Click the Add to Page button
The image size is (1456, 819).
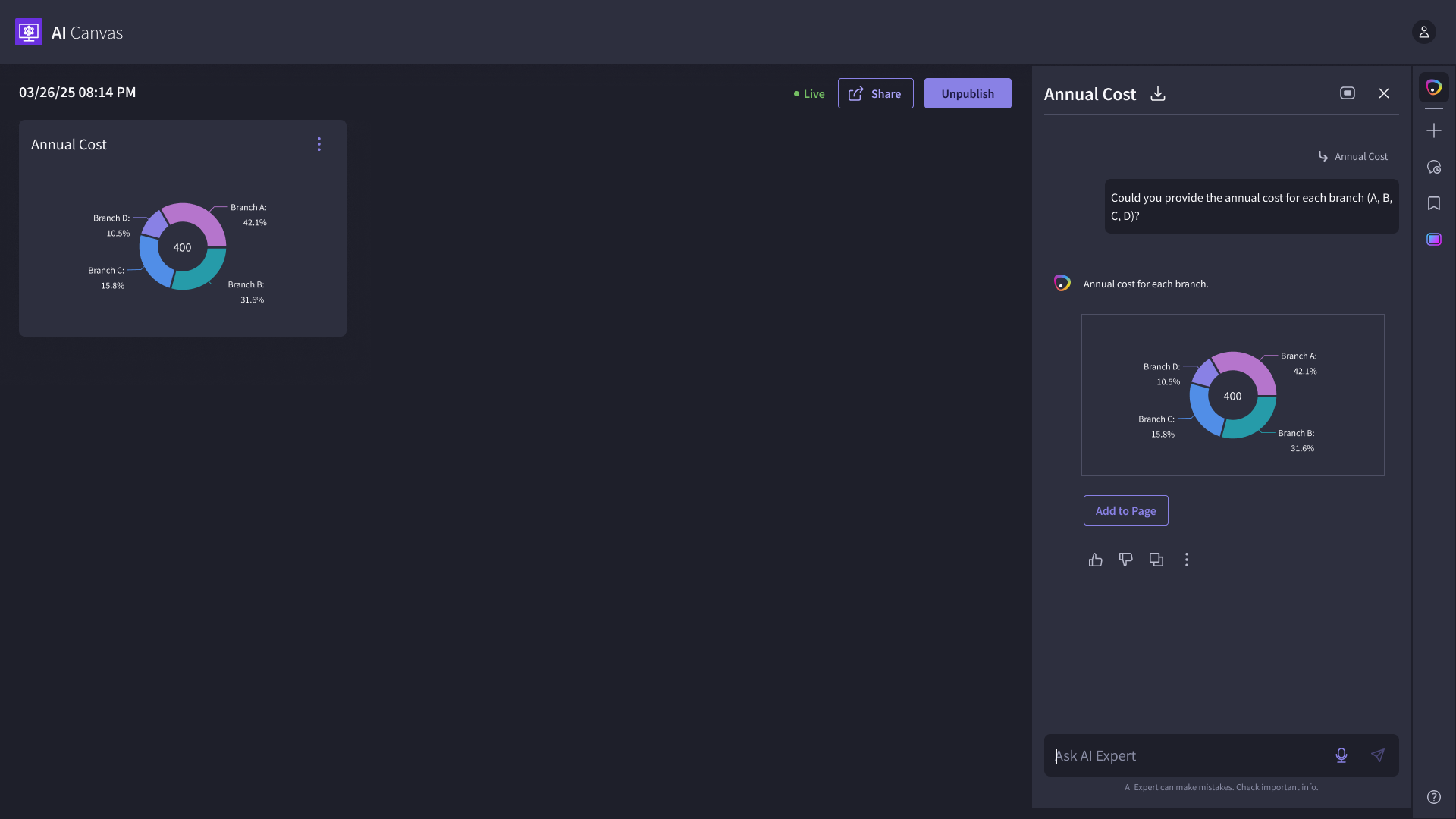coord(1125,510)
